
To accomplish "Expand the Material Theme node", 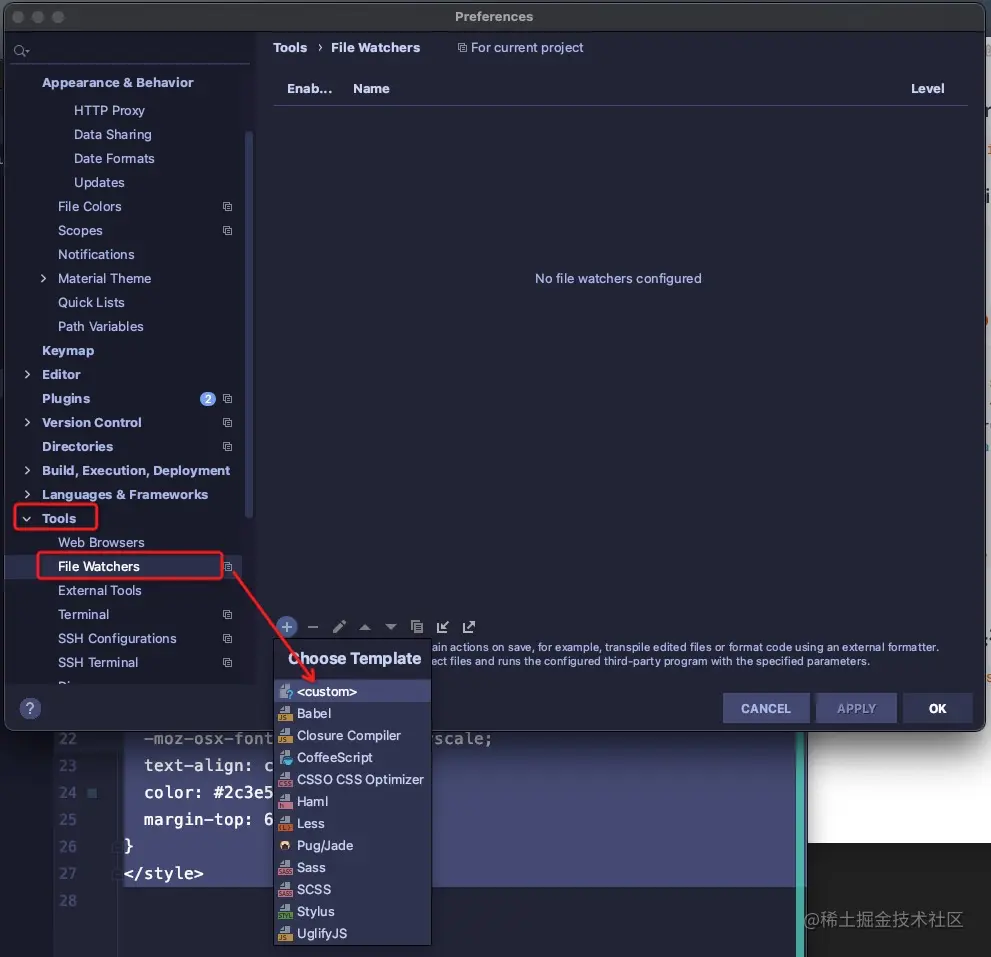I will click(x=43, y=279).
